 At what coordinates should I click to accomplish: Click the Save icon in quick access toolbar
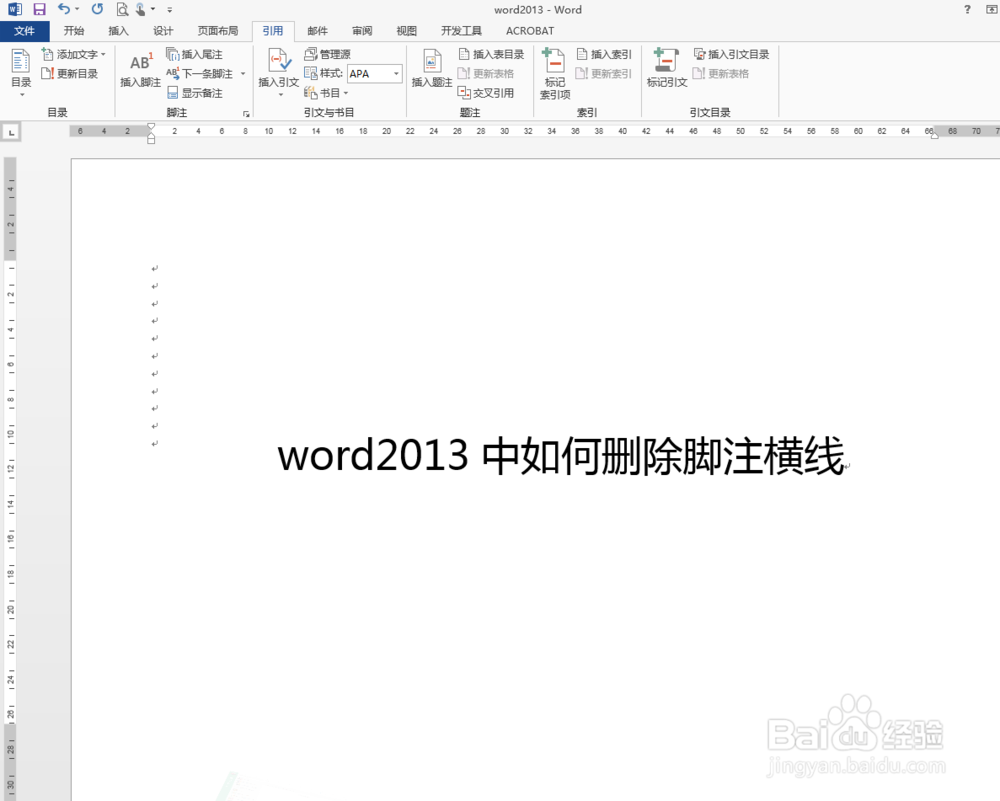pyautogui.click(x=40, y=9)
